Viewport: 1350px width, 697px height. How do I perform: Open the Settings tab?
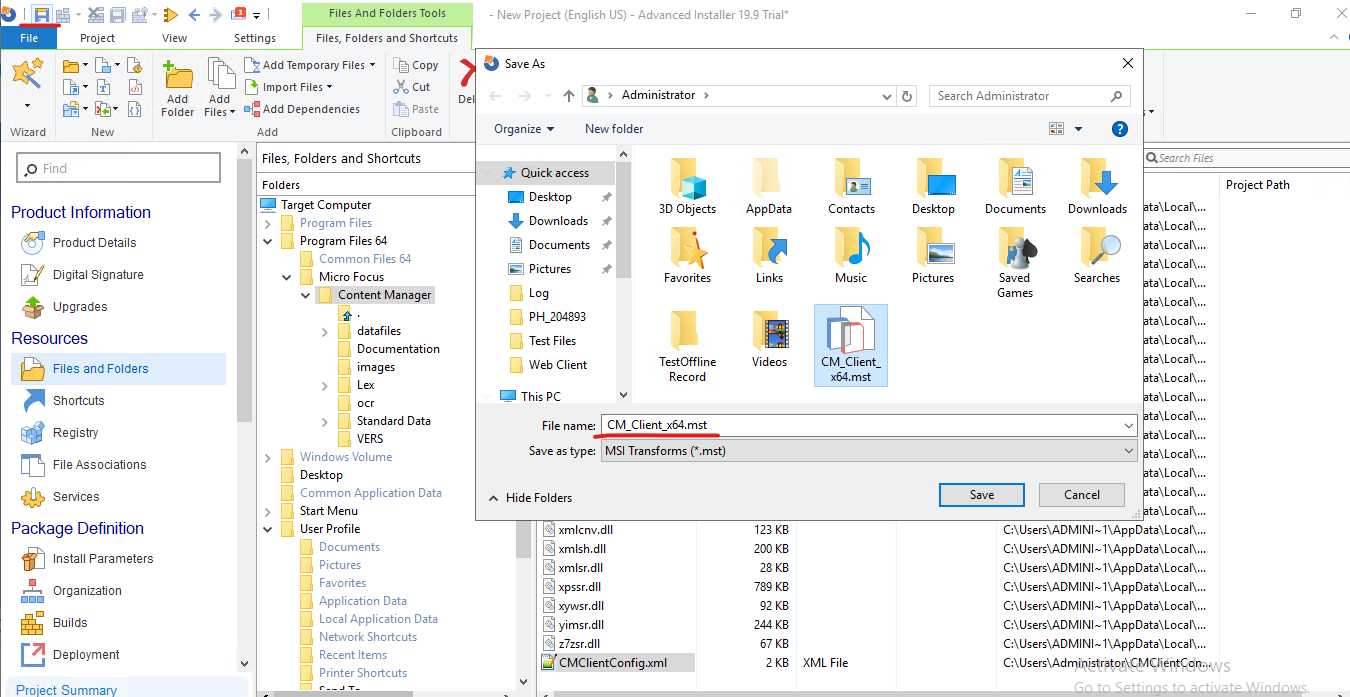253,37
